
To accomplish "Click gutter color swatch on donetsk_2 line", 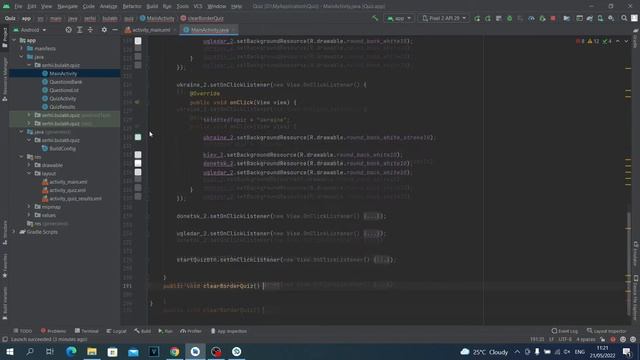I will coord(138,163).
